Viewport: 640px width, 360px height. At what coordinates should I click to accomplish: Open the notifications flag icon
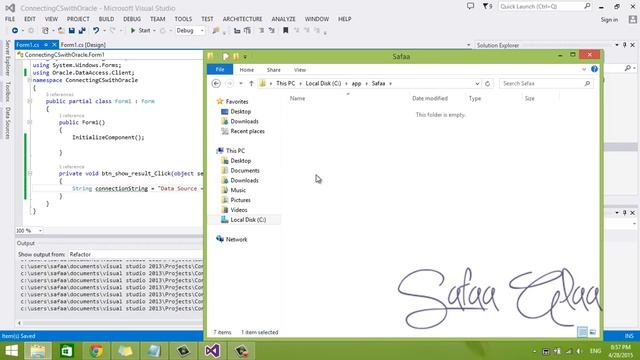pyautogui.click(x=487, y=6)
